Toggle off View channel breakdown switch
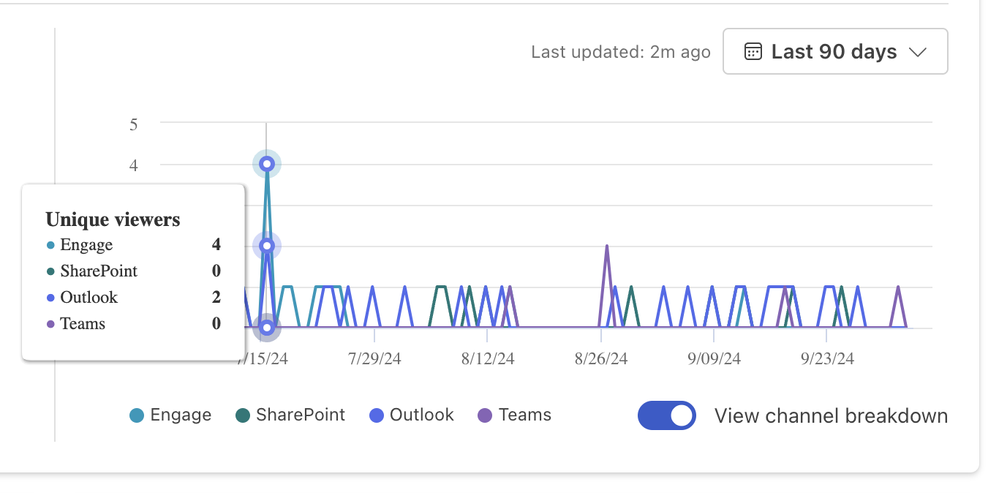This screenshot has height=493, width=999. coord(666,415)
